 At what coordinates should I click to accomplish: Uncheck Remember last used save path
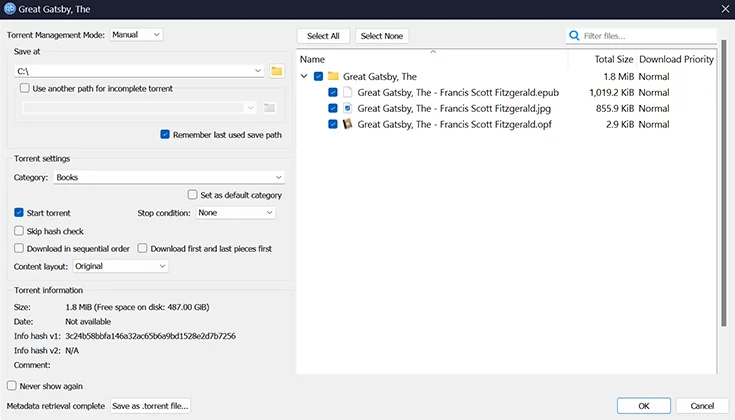[x=165, y=135]
